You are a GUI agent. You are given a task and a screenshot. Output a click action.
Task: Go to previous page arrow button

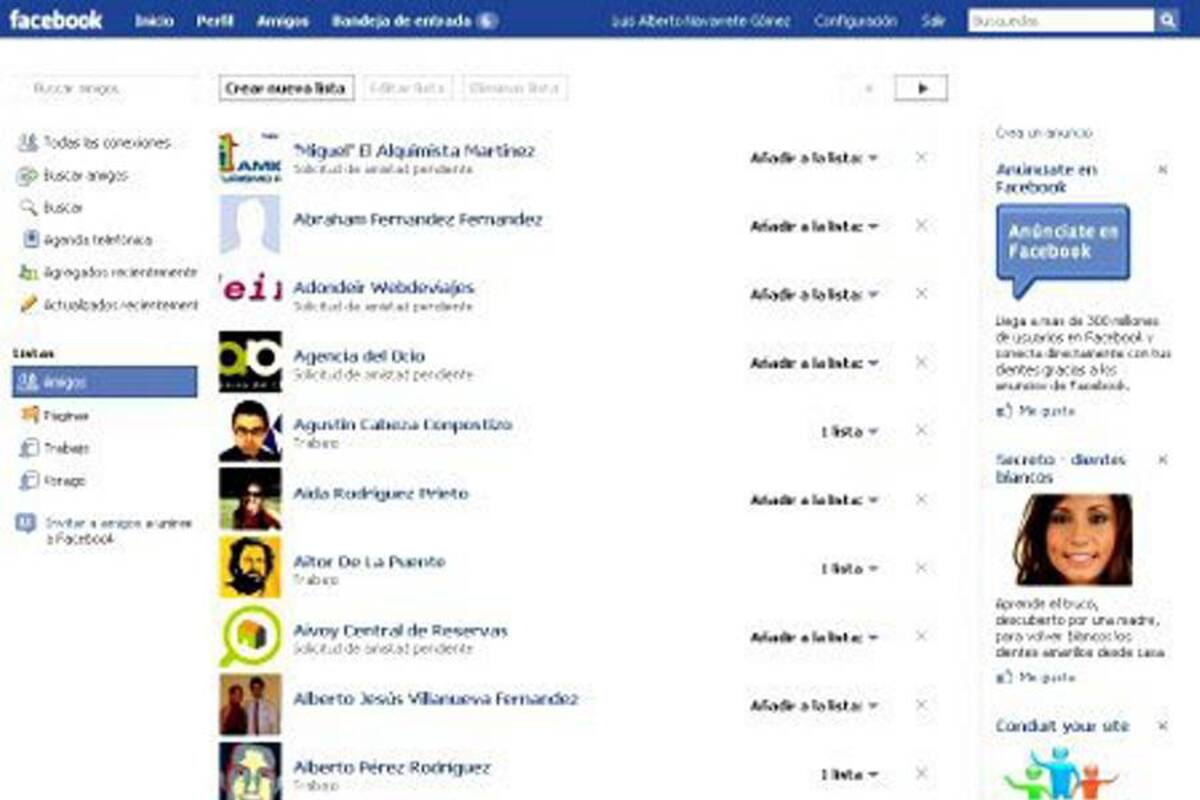click(x=868, y=88)
